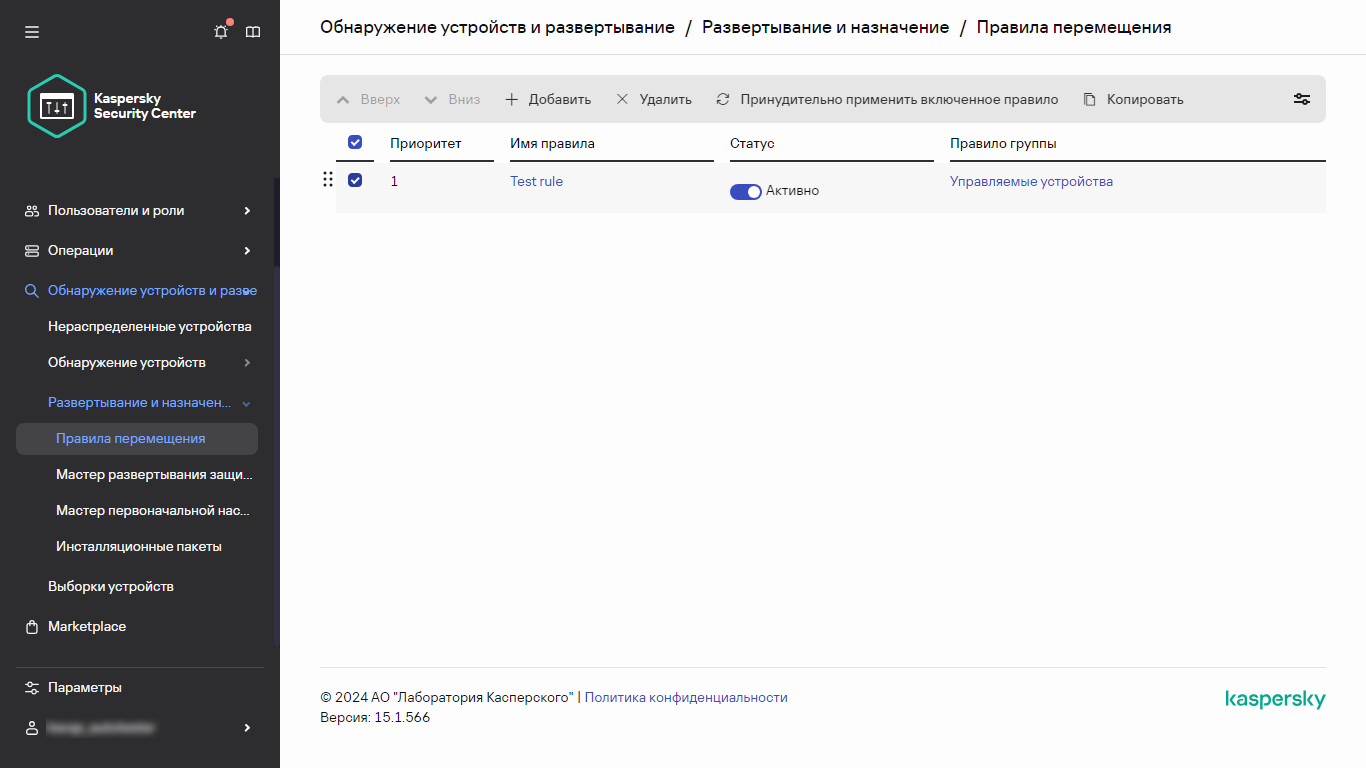
Task: Open the notifications bell icon
Action: pyautogui.click(x=220, y=31)
